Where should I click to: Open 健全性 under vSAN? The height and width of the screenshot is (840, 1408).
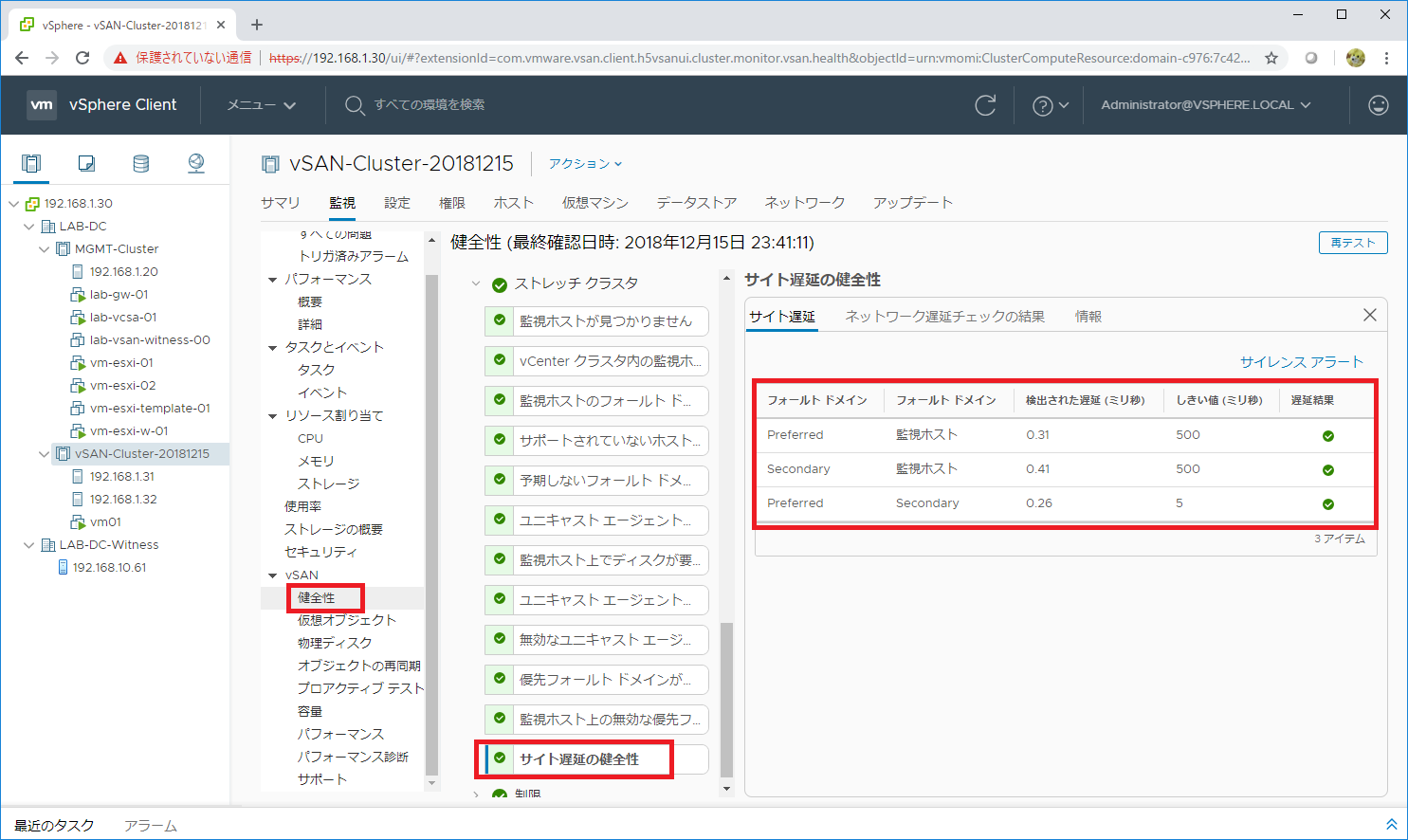tap(317, 597)
